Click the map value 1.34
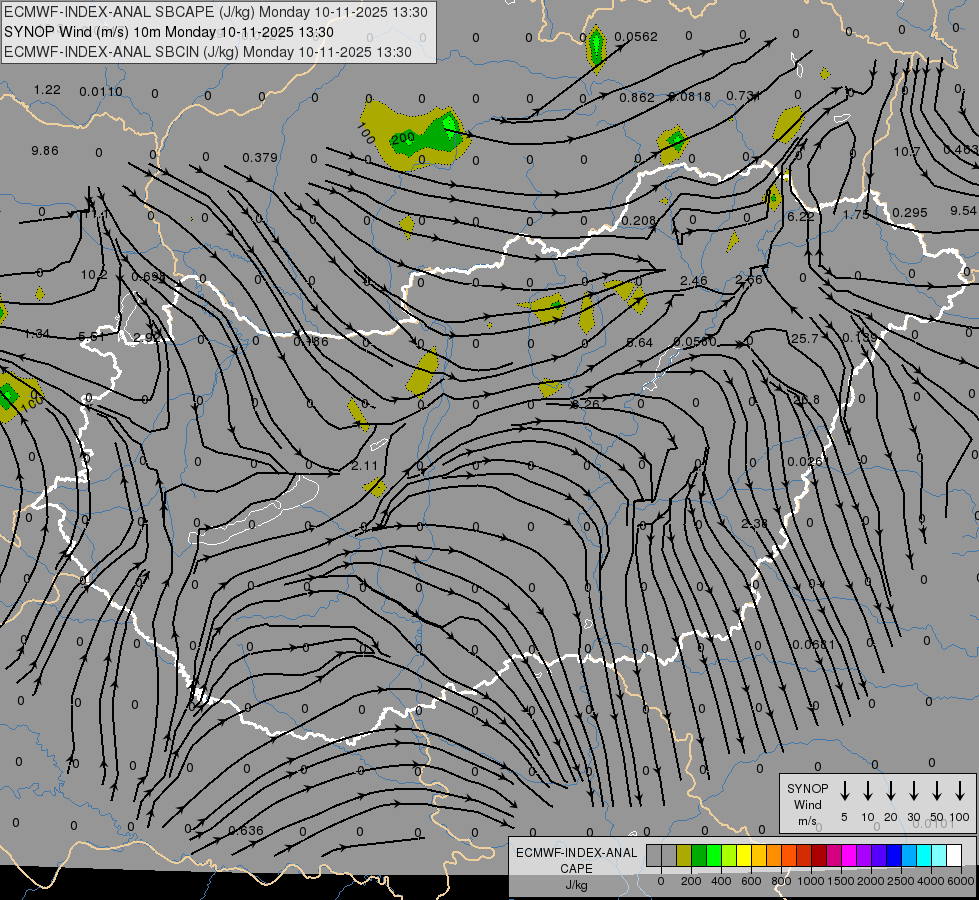 tap(37, 334)
